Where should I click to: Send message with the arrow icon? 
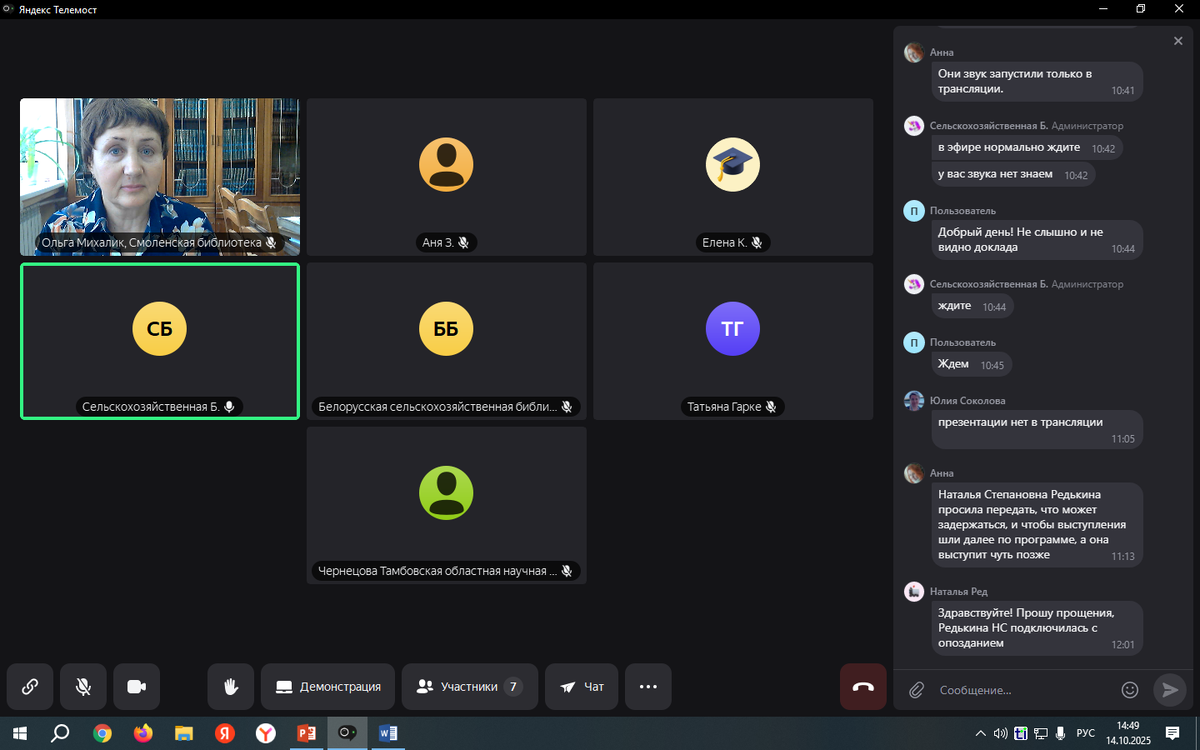[x=1168, y=689]
